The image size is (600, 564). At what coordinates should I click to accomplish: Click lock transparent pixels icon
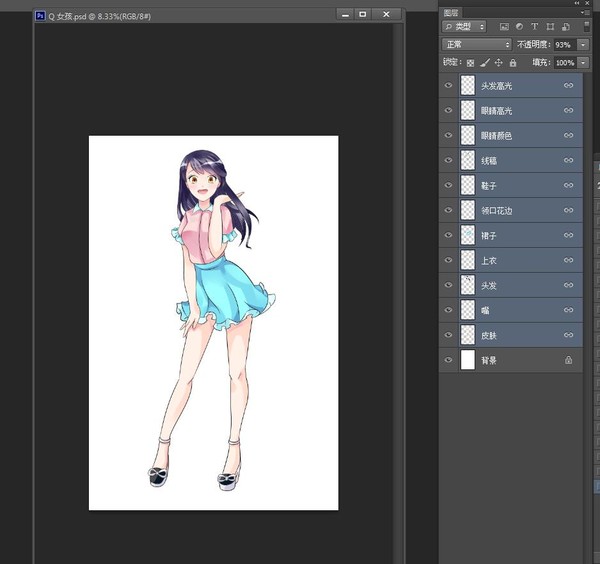pyautogui.click(x=470, y=63)
